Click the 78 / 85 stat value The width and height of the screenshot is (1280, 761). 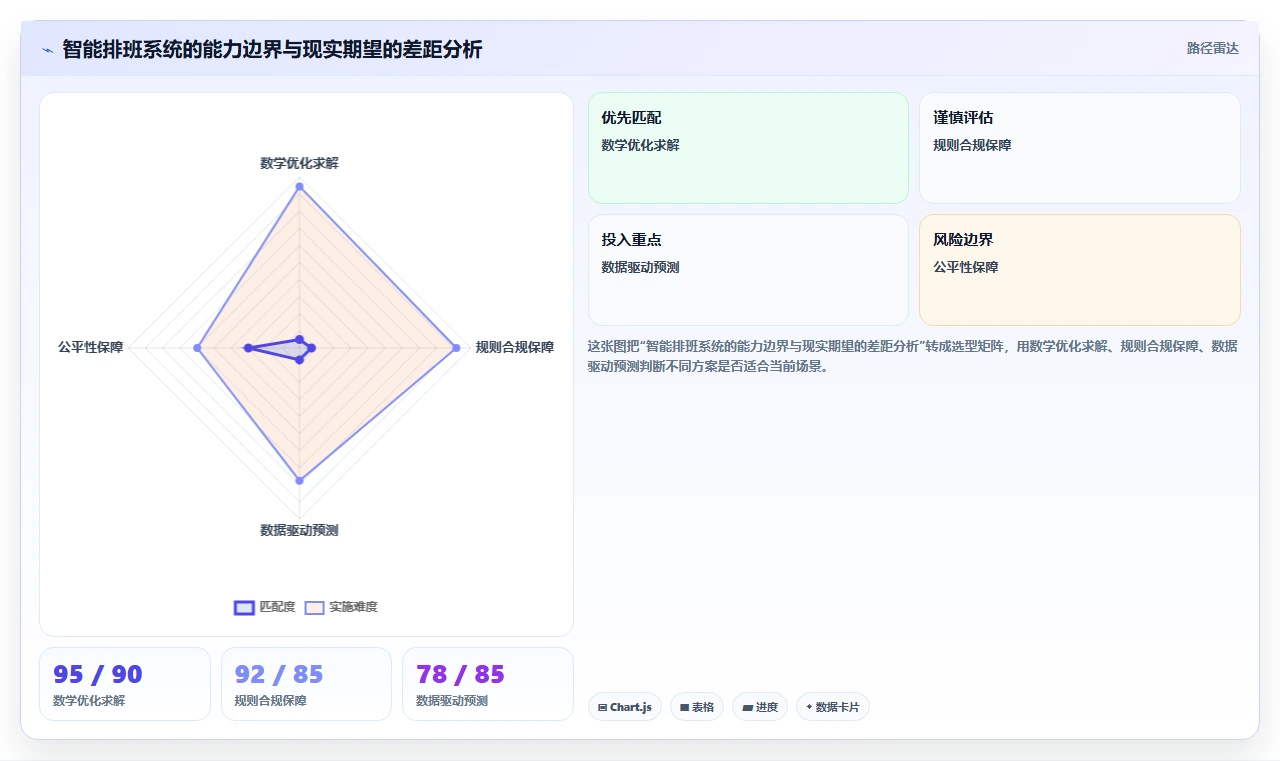pyautogui.click(x=460, y=674)
